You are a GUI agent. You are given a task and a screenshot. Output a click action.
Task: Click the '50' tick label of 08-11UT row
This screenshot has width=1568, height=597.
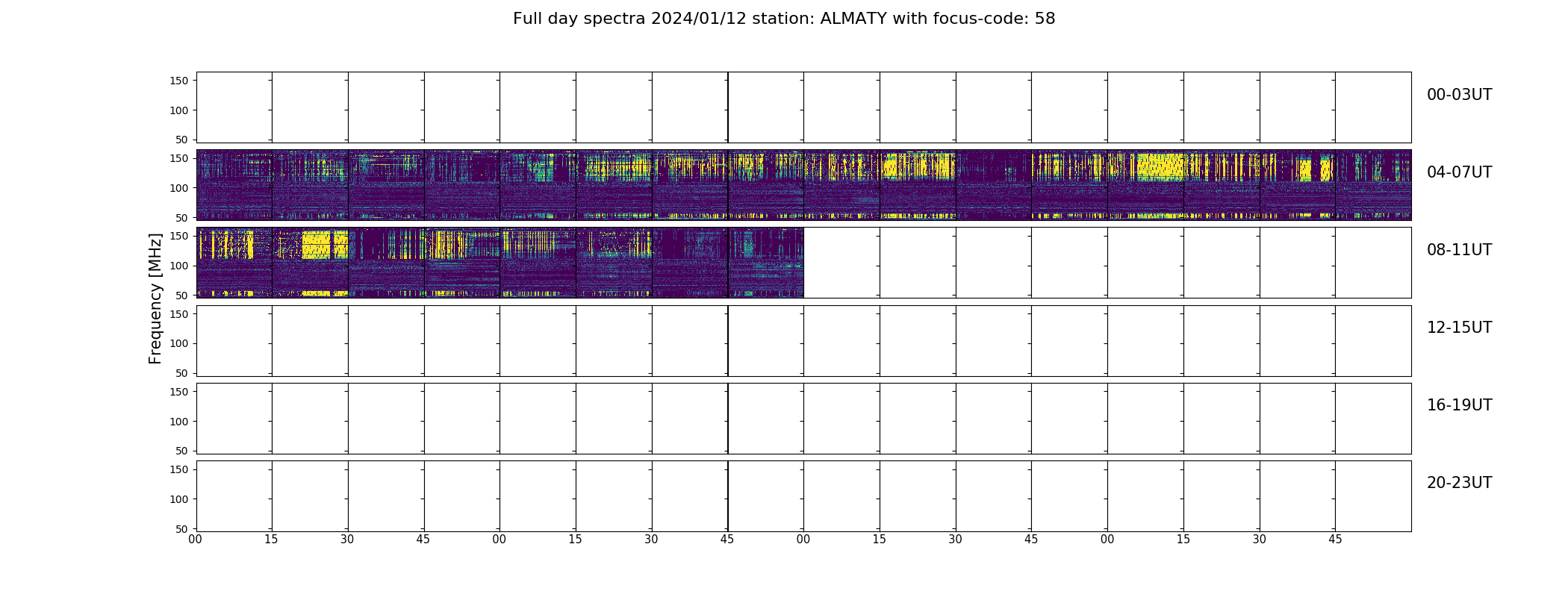tap(183, 296)
